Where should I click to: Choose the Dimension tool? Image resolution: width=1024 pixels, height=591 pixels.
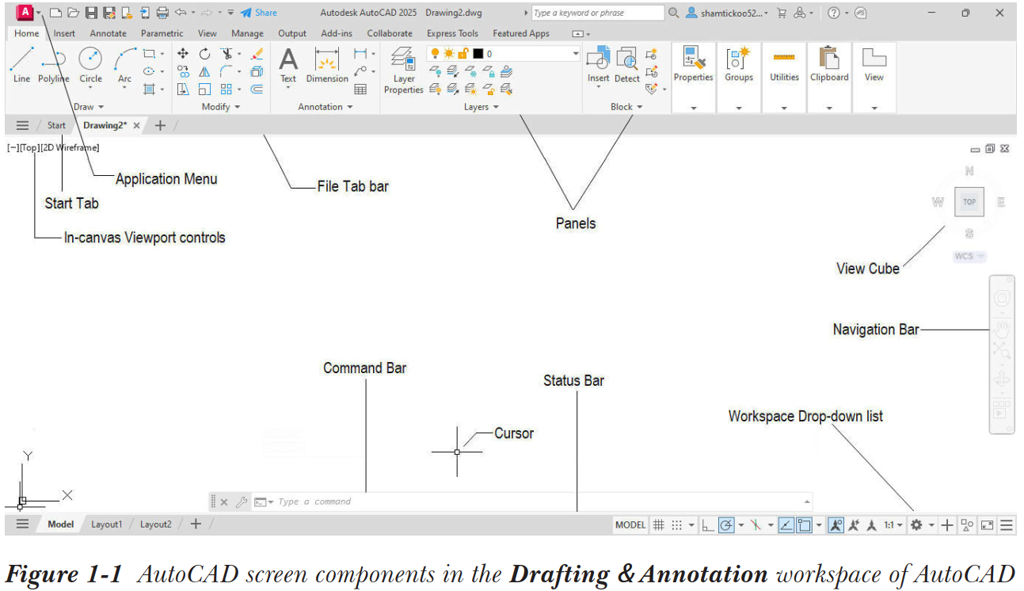(x=327, y=65)
